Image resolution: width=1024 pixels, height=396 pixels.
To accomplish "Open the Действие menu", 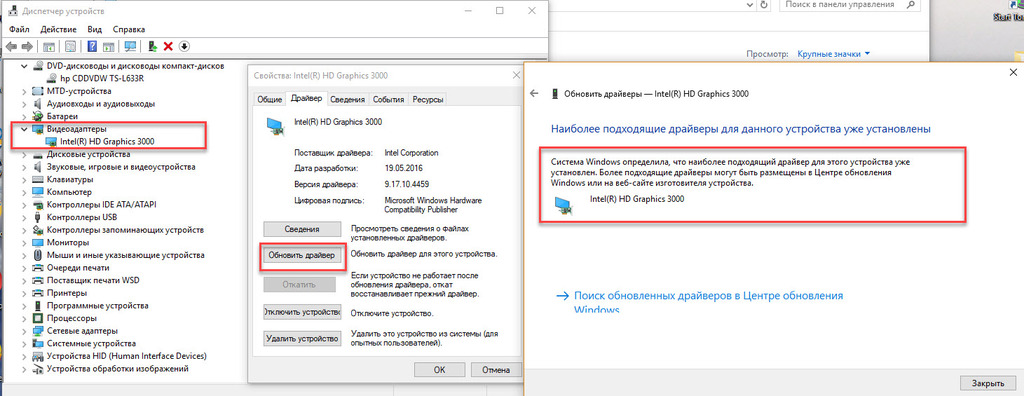I will pos(59,29).
